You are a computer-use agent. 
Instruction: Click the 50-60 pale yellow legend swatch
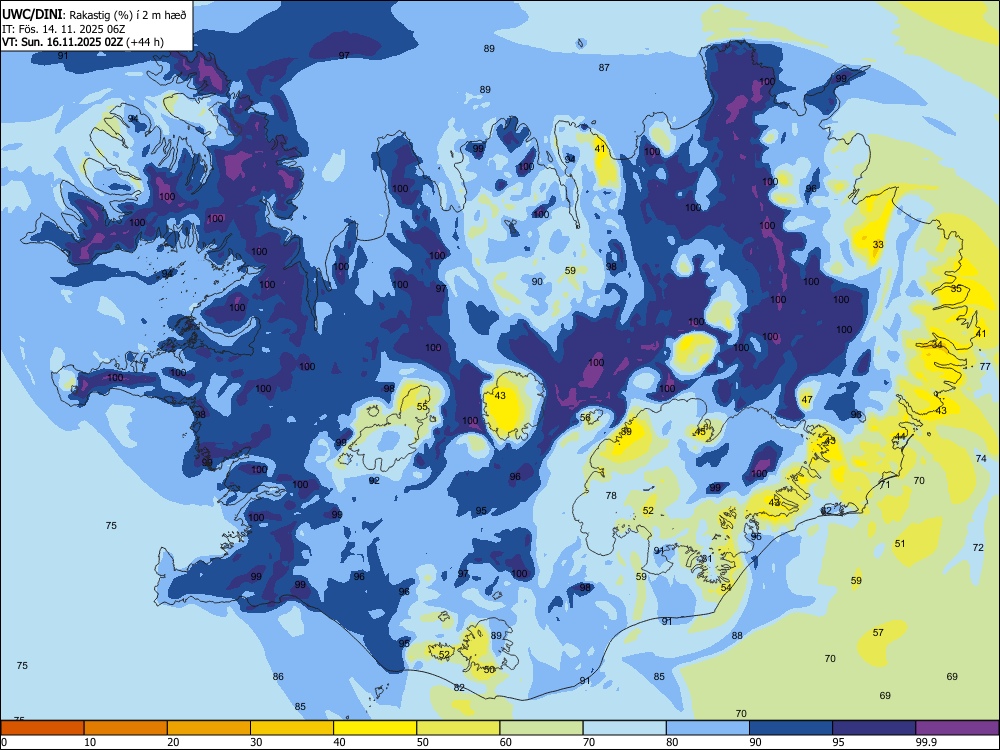[458, 728]
